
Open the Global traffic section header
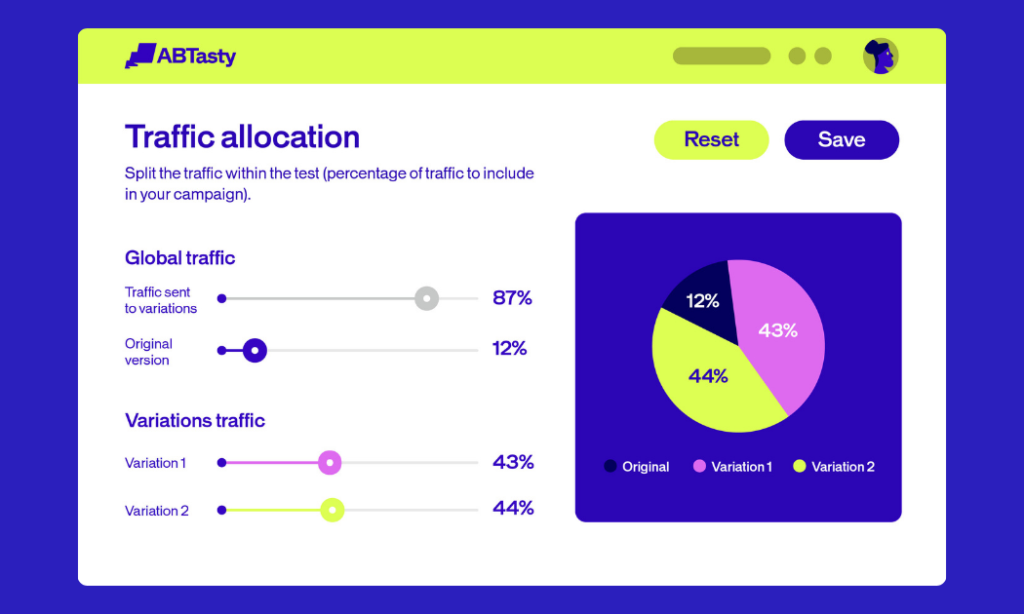pyautogui.click(x=180, y=258)
